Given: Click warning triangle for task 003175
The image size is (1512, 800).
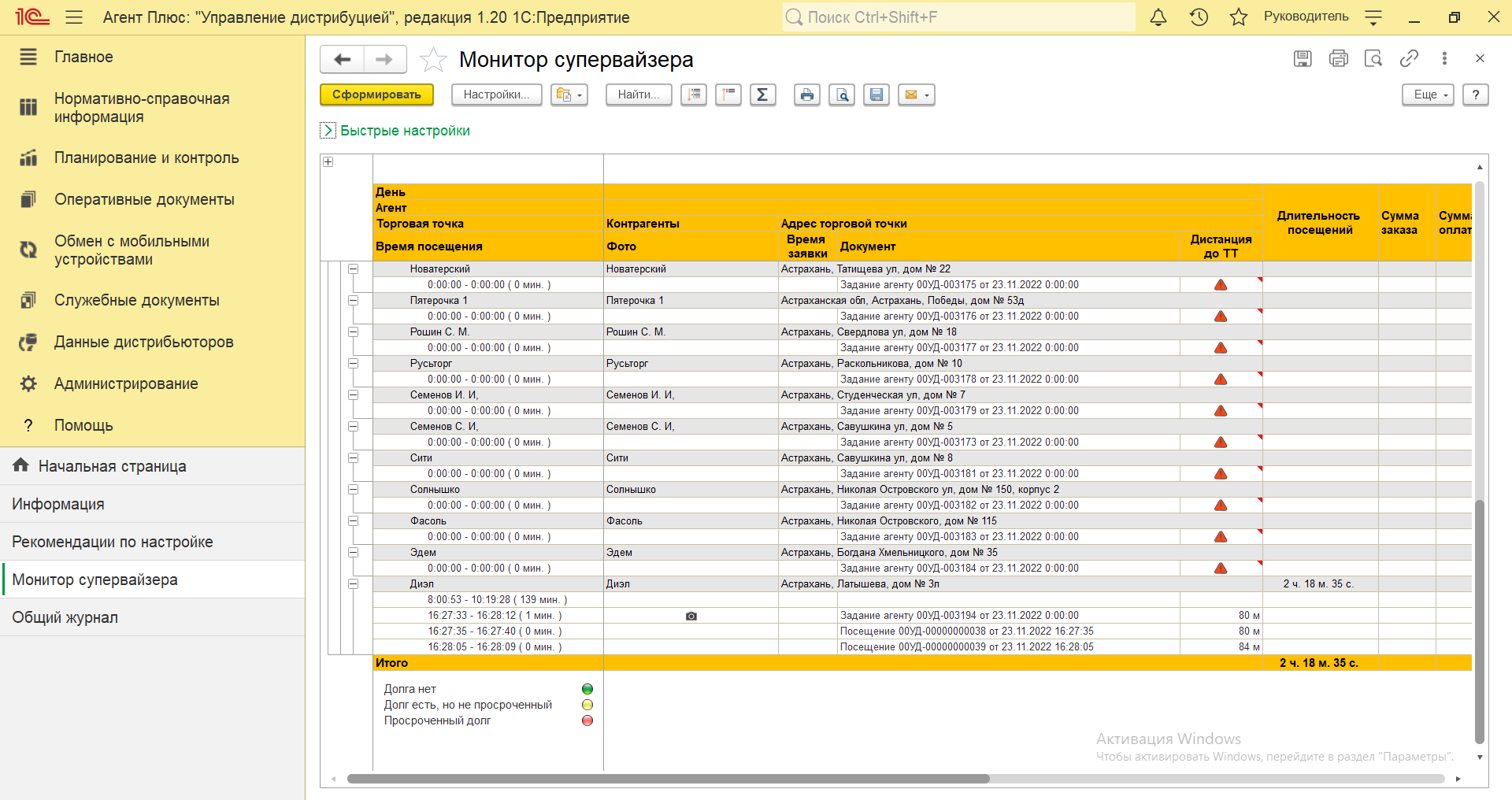Looking at the screenshot, I should (1221, 285).
